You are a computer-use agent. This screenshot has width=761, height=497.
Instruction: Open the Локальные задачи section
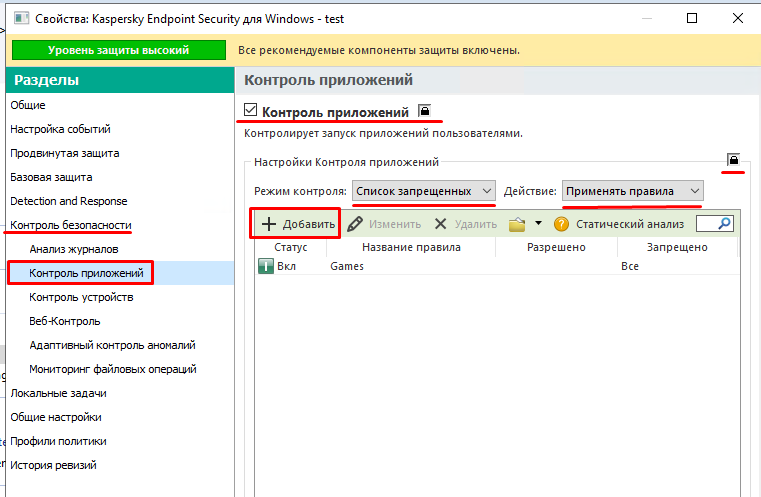pos(58,393)
